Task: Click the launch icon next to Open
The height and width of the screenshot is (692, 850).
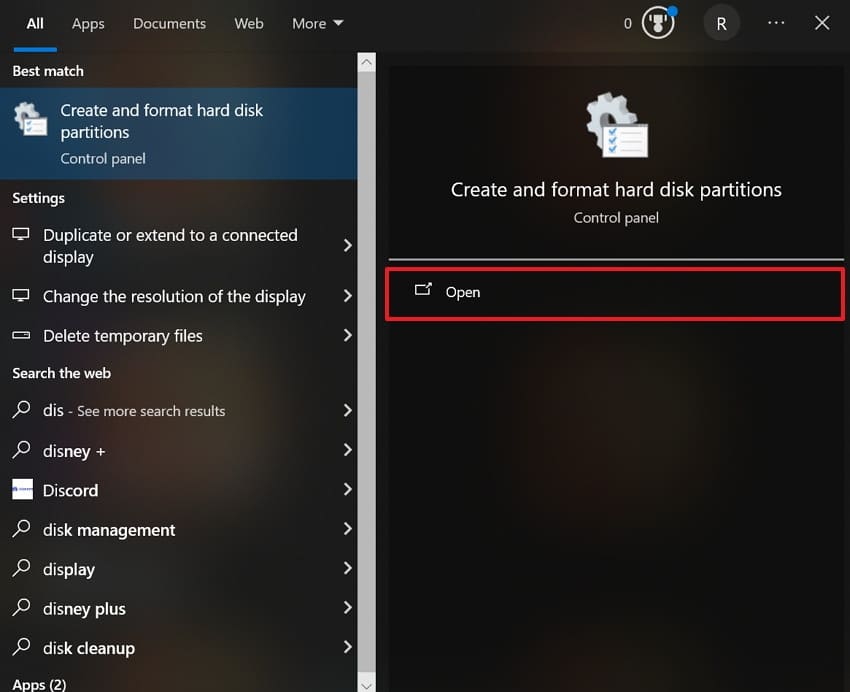Action: [x=424, y=292]
